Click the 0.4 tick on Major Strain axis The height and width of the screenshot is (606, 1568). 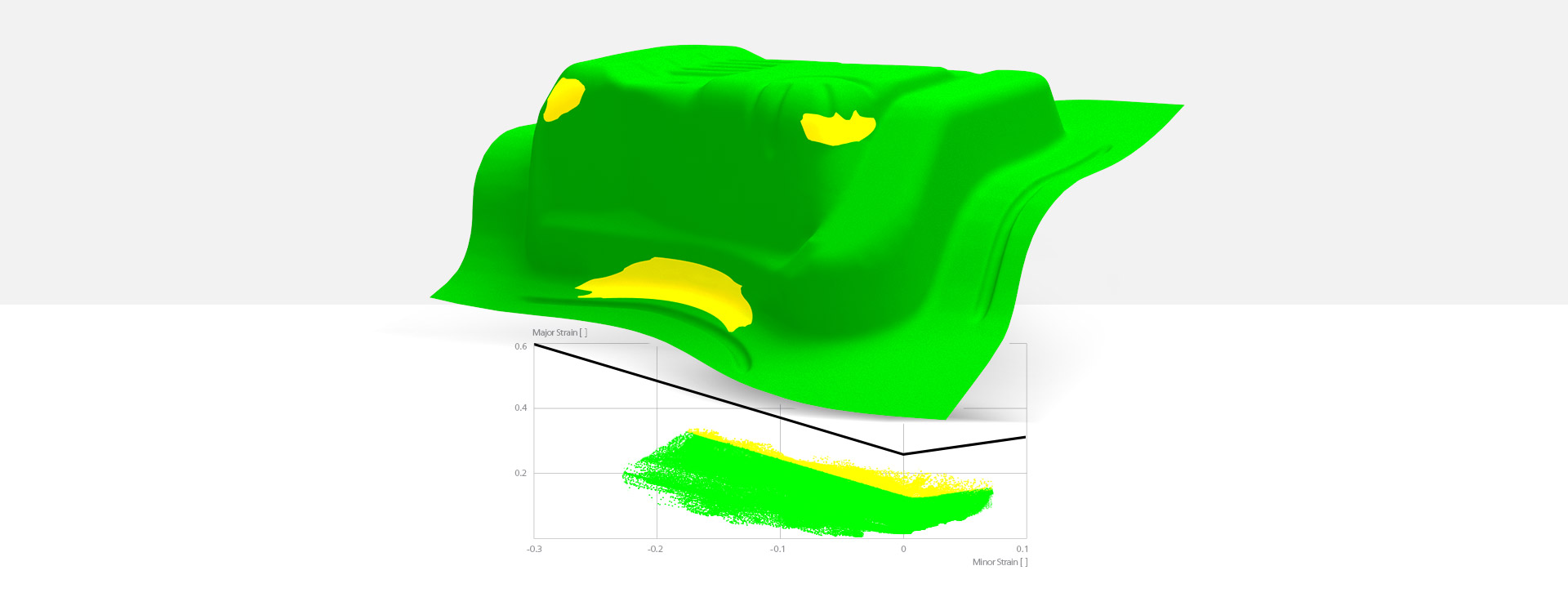click(x=520, y=408)
